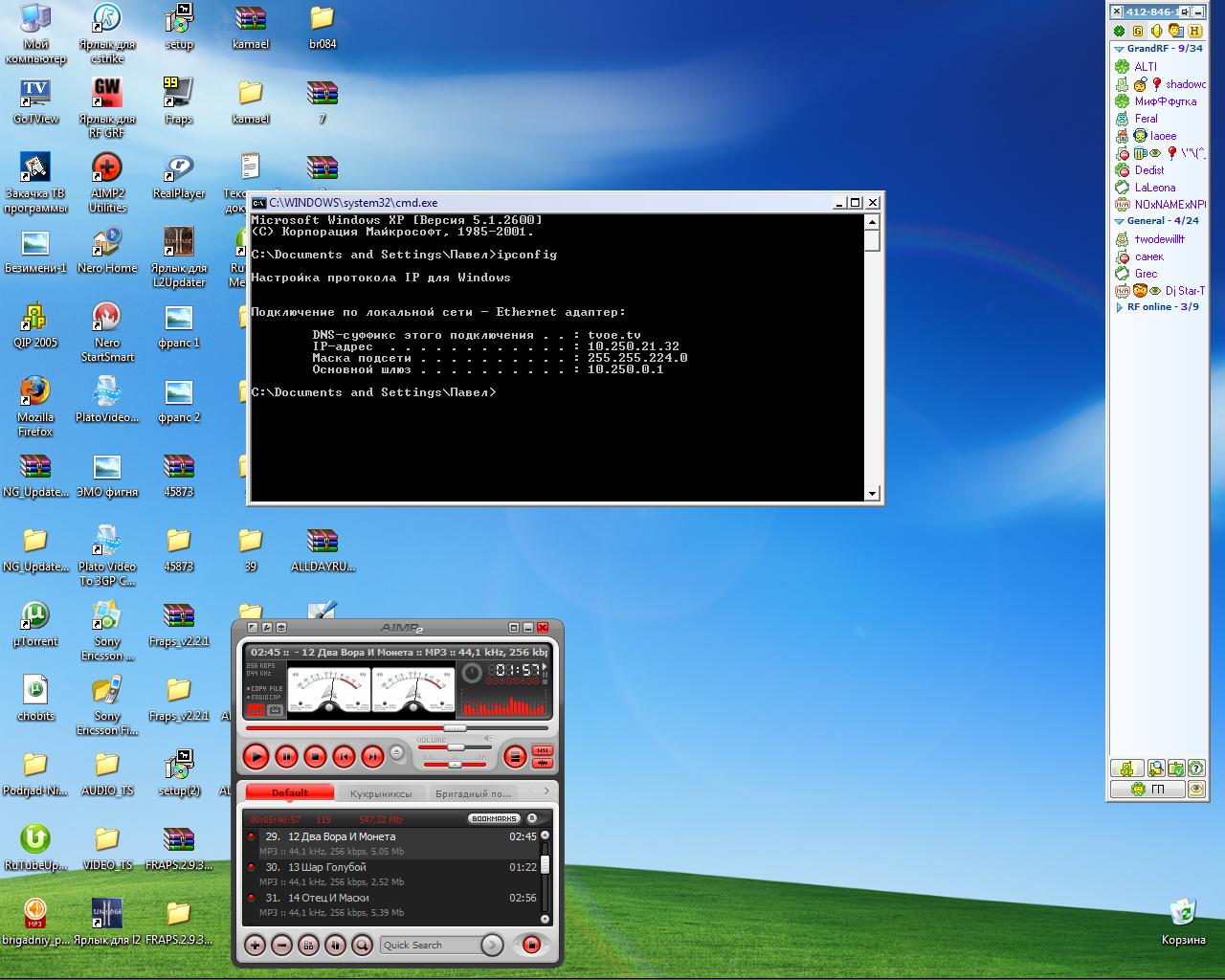The image size is (1225, 980).
Task: Open AIMP main menu top-left icon
Action: click(253, 628)
